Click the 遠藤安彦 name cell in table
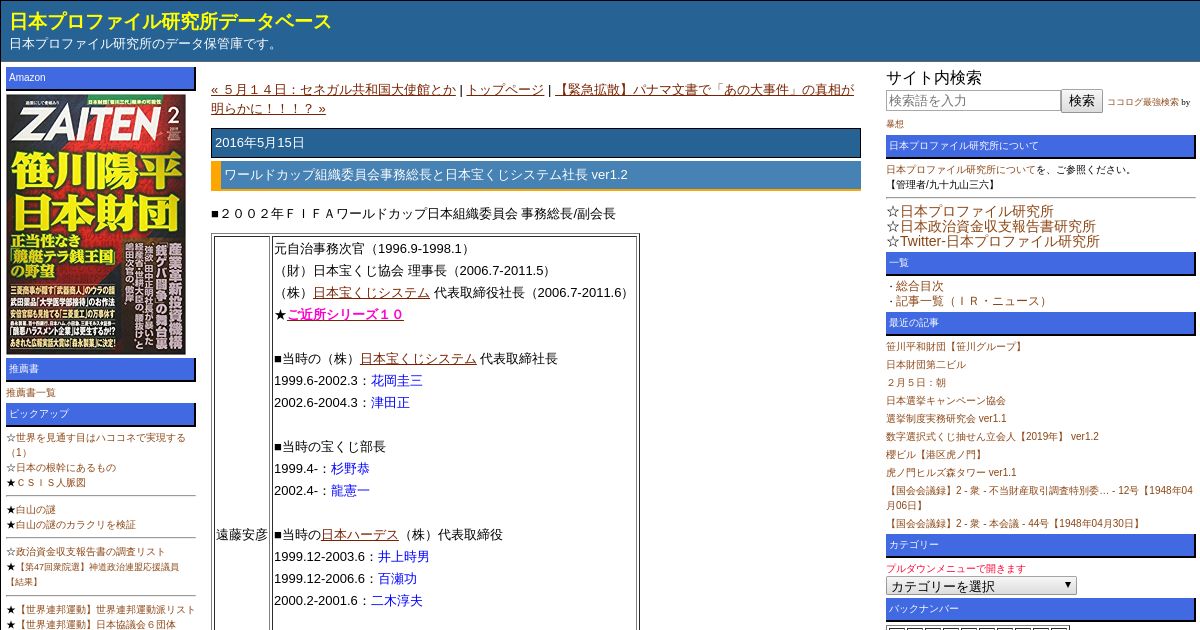 242,535
